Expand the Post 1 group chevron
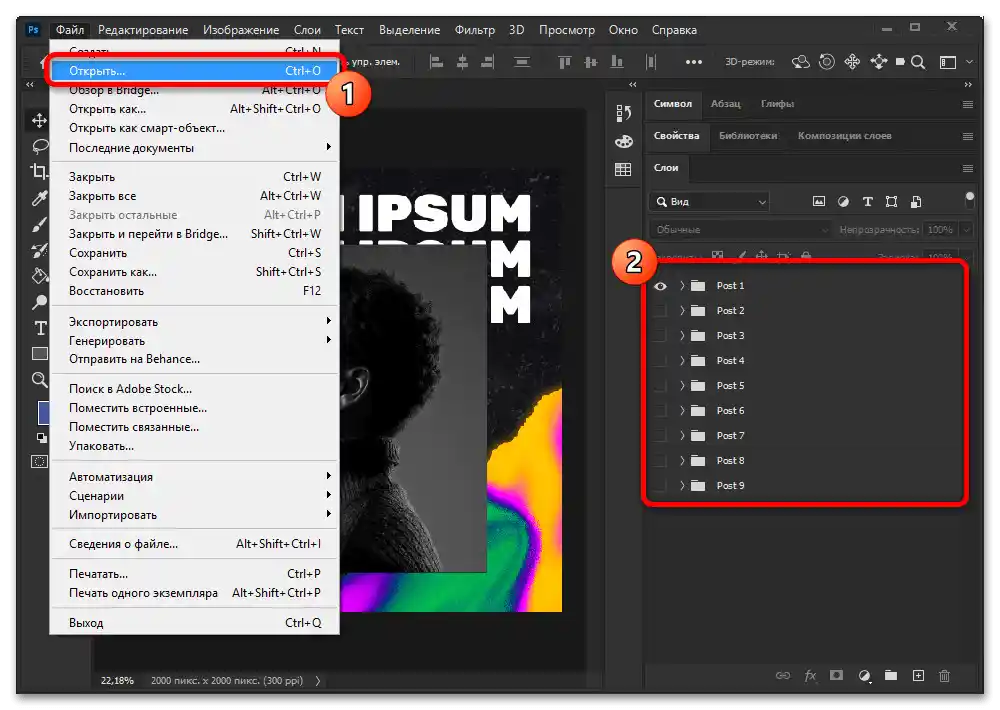The height and width of the screenshot is (710, 1000). 682,286
